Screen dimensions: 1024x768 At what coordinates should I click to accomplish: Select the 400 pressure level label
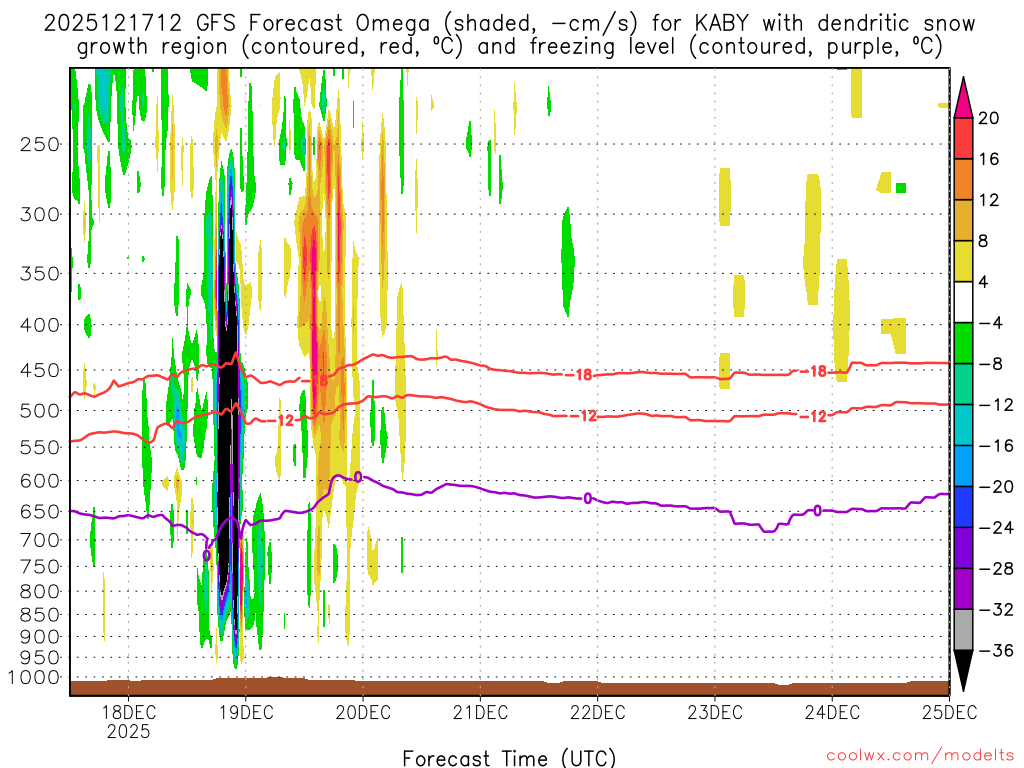[x=40, y=325]
